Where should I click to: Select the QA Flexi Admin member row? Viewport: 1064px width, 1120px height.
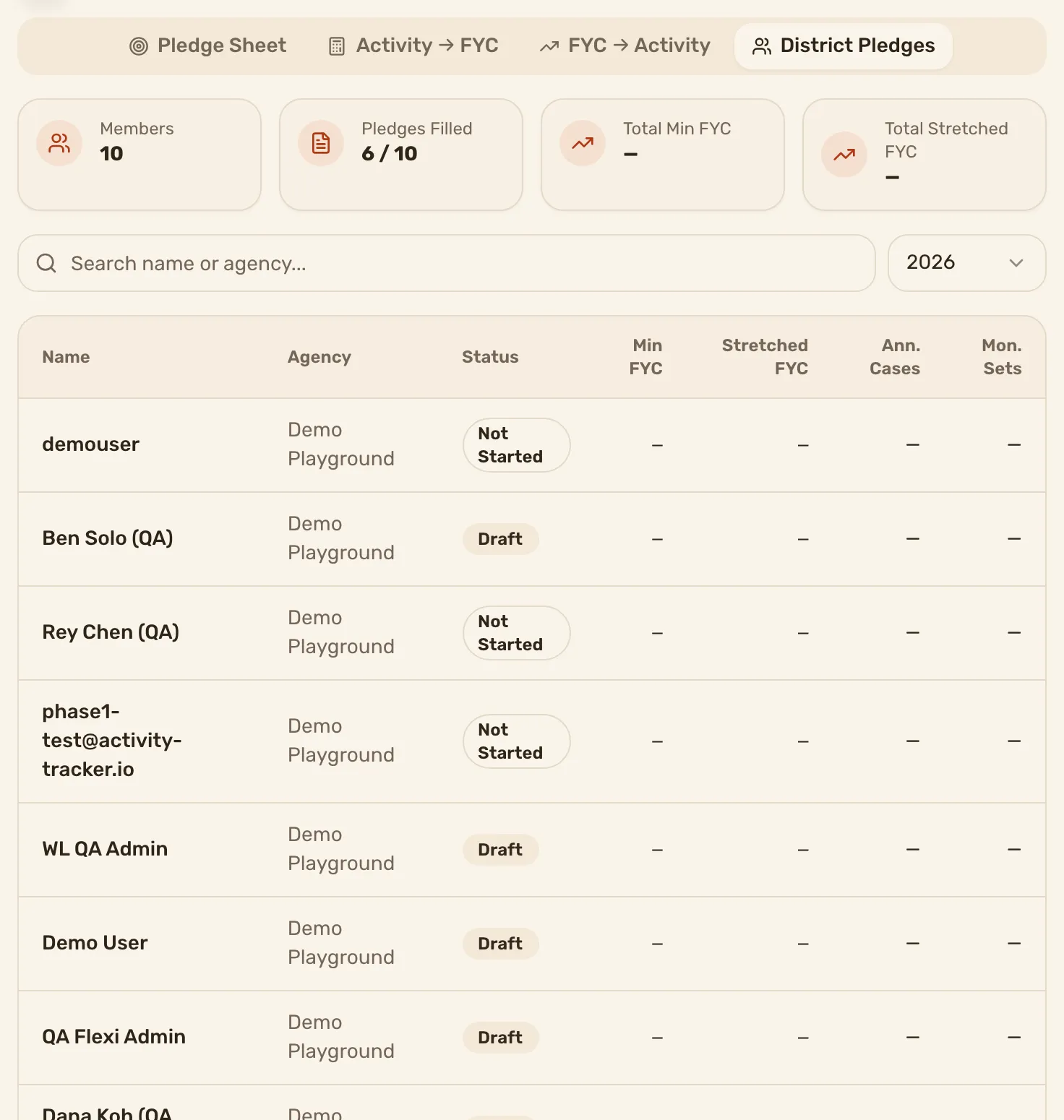[x=532, y=1038]
